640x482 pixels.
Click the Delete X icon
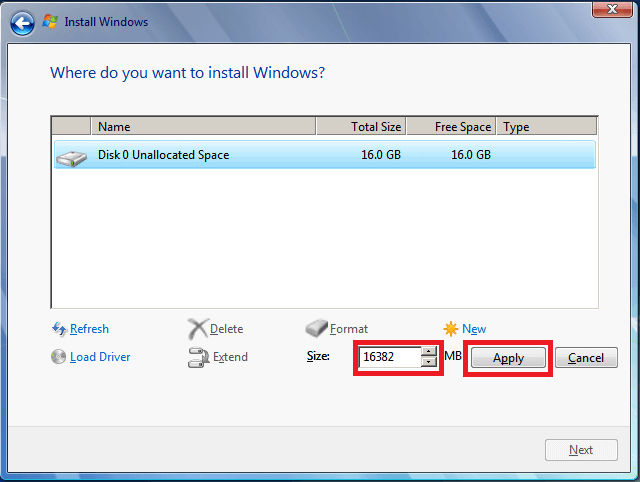(198, 329)
